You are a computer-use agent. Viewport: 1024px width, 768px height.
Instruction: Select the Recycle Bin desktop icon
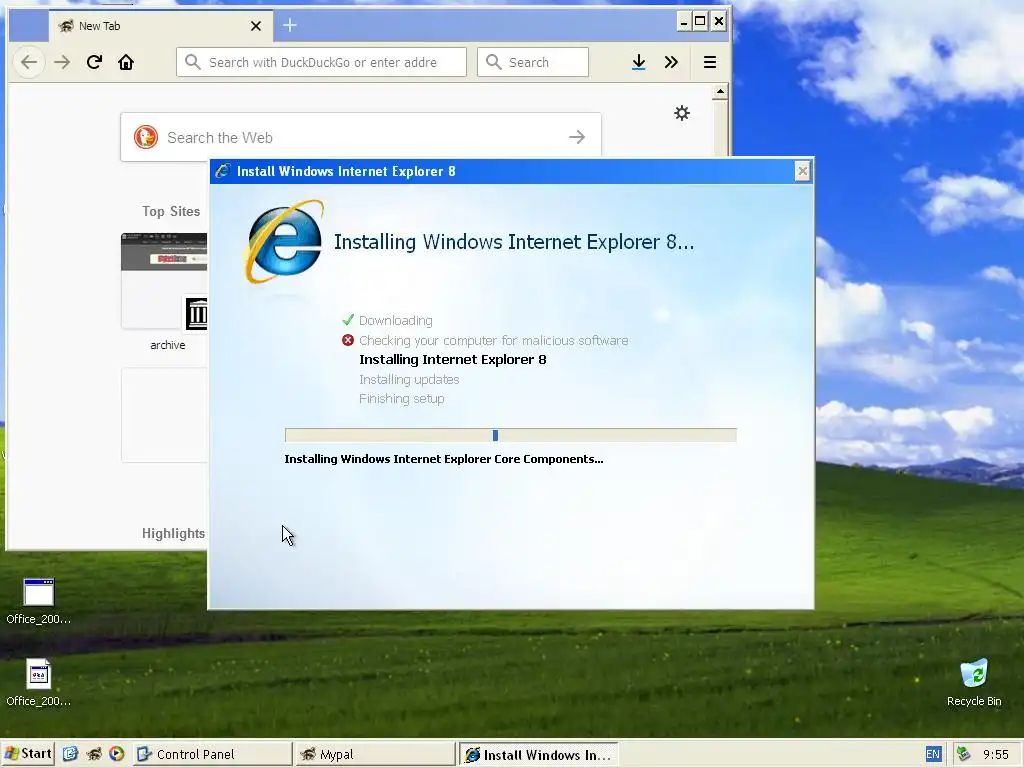(974, 682)
